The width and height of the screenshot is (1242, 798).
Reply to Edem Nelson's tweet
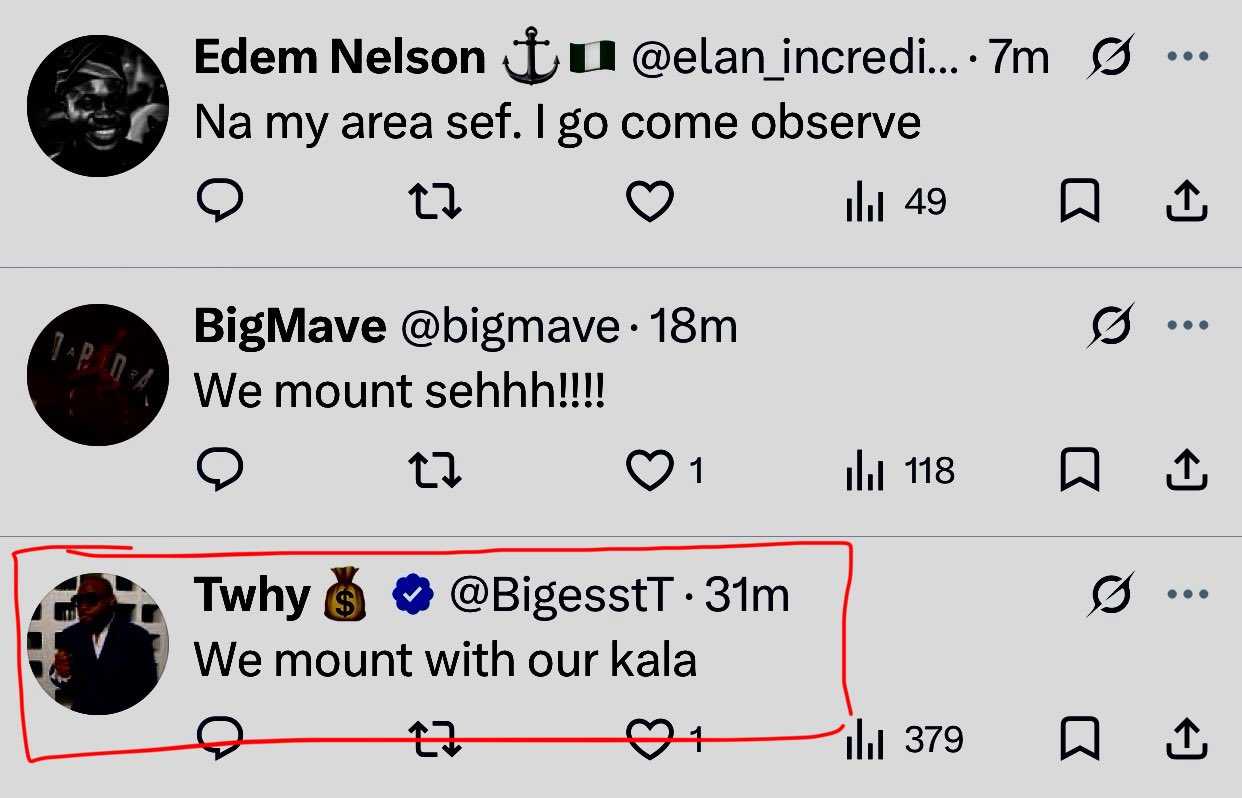pos(219,203)
